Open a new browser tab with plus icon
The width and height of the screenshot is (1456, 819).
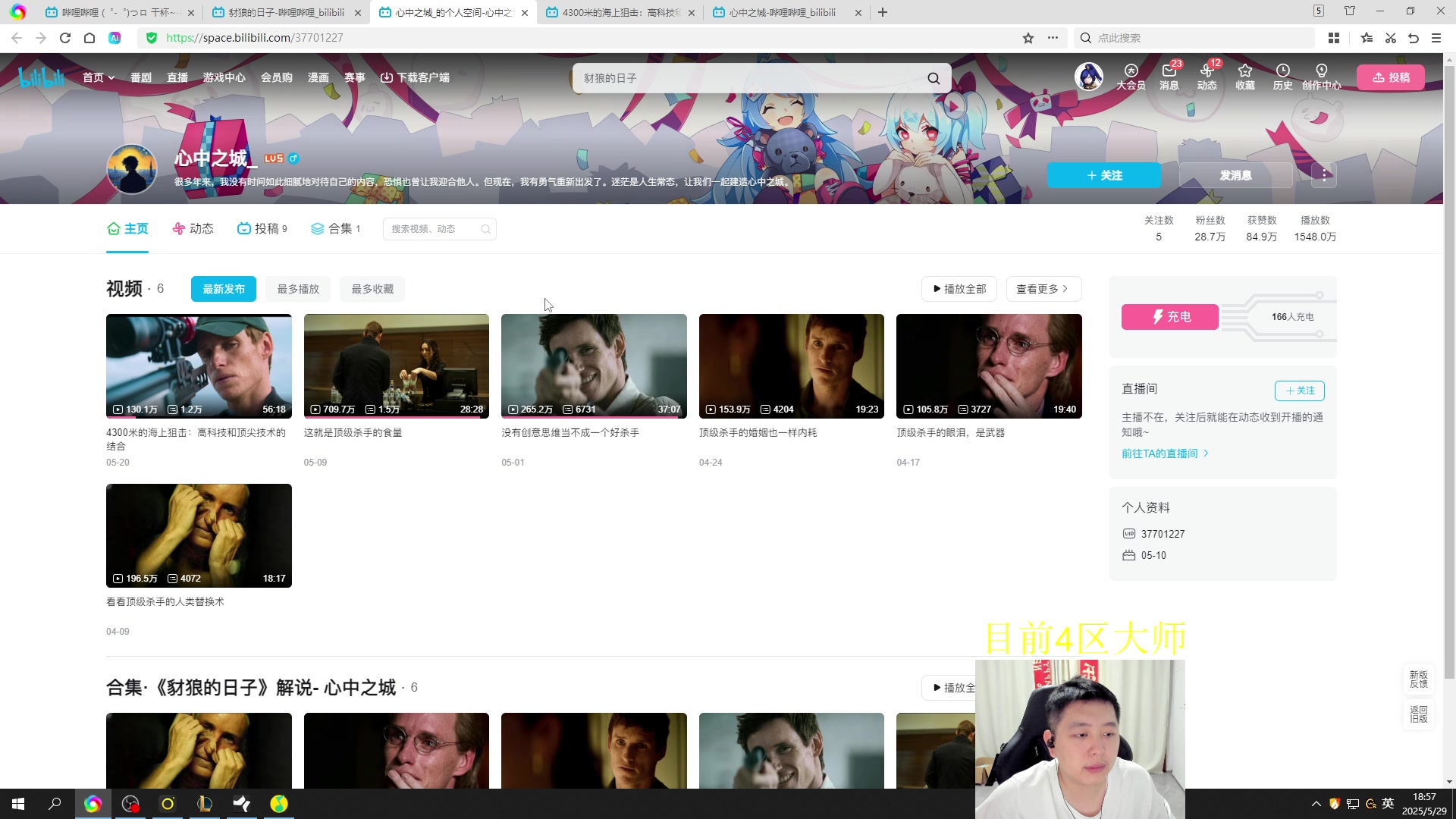(882, 12)
